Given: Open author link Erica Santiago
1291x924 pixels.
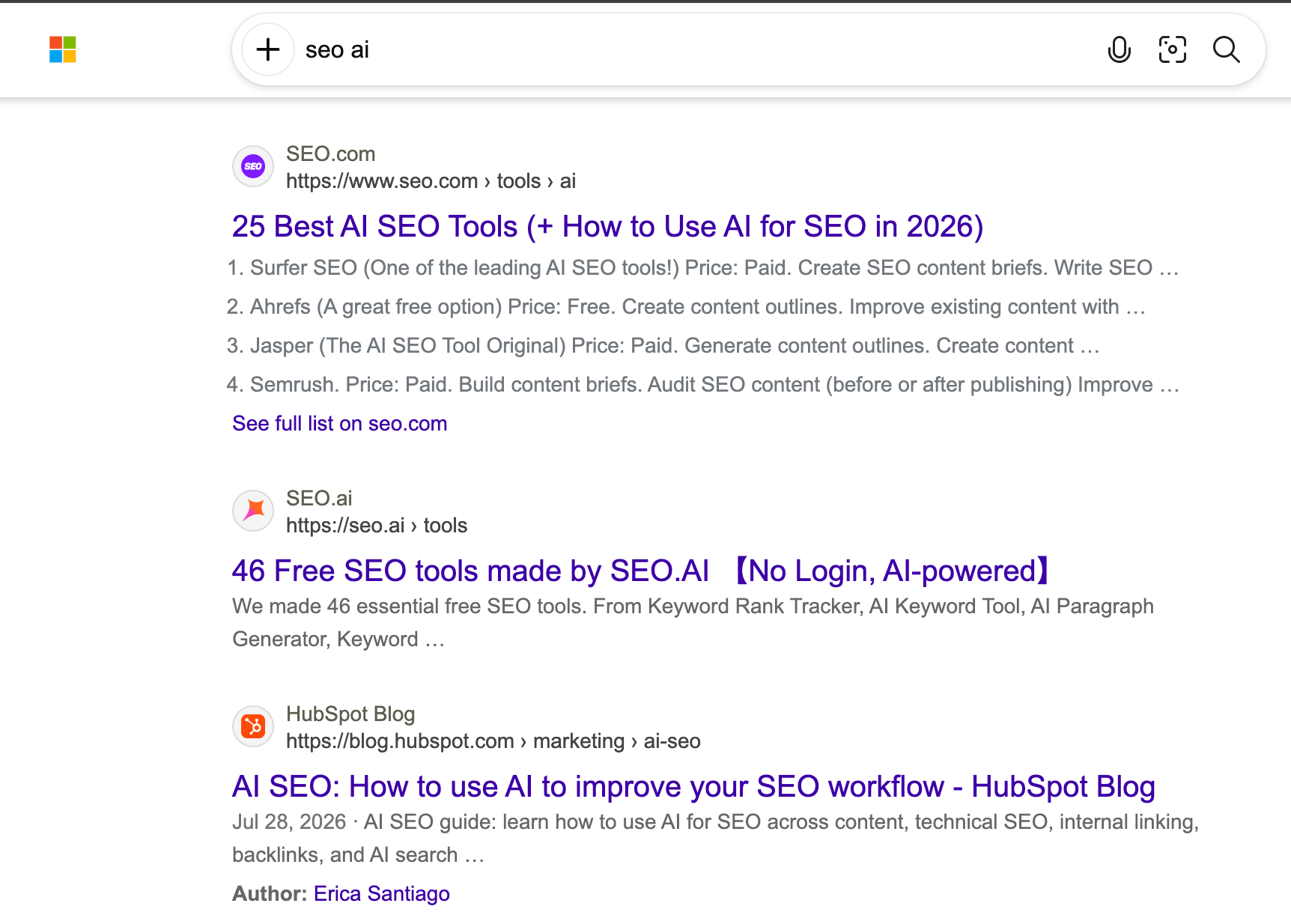Looking at the screenshot, I should pos(381,893).
